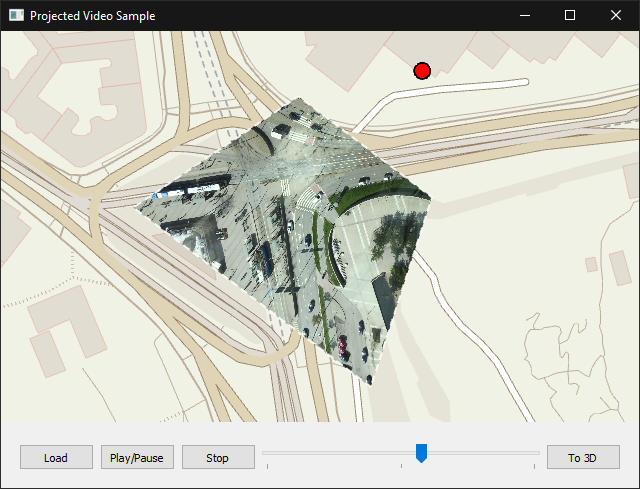This screenshot has width=640, height=489.
Task: Switch view using To 3D button
Action: coord(582,458)
